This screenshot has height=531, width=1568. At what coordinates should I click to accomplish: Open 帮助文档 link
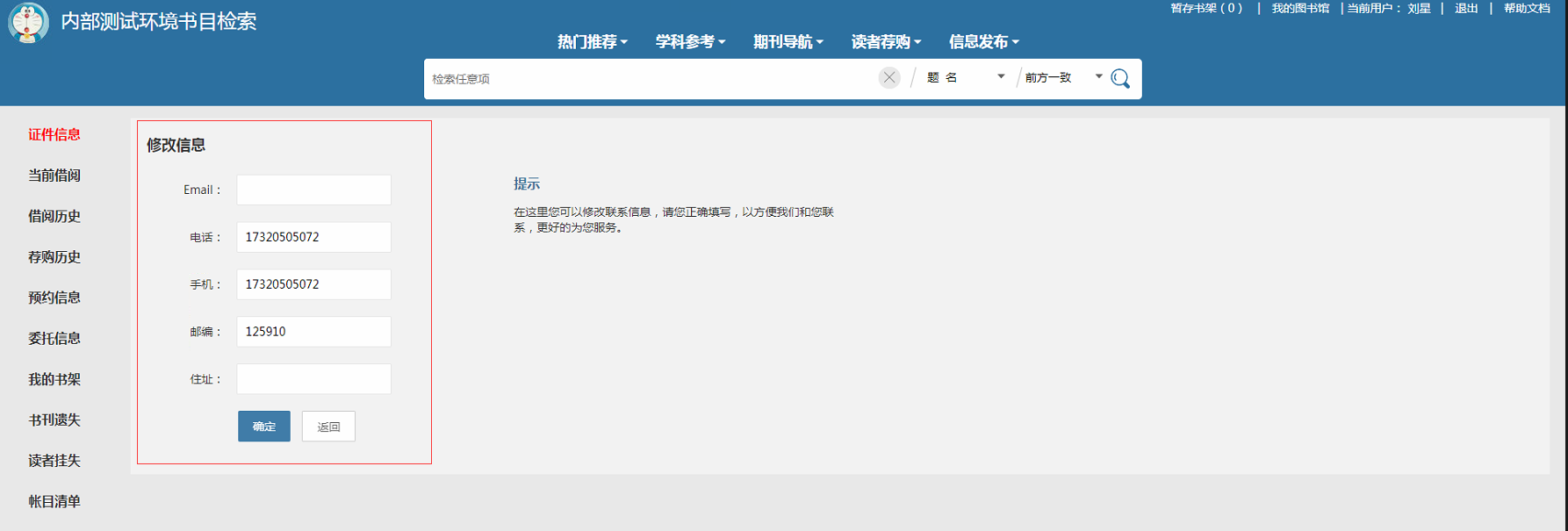pyautogui.click(x=1527, y=8)
